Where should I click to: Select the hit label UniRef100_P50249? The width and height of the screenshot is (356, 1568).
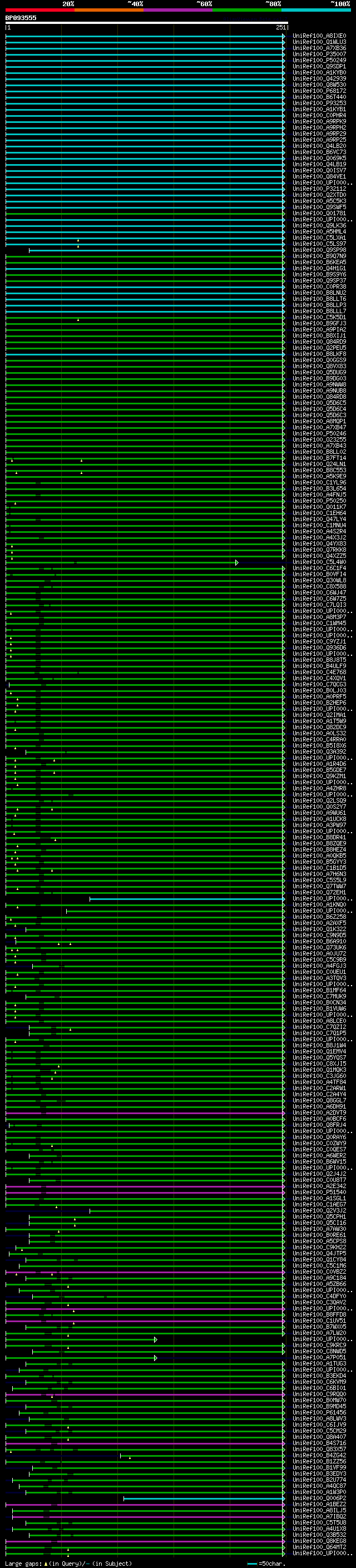tap(319, 60)
